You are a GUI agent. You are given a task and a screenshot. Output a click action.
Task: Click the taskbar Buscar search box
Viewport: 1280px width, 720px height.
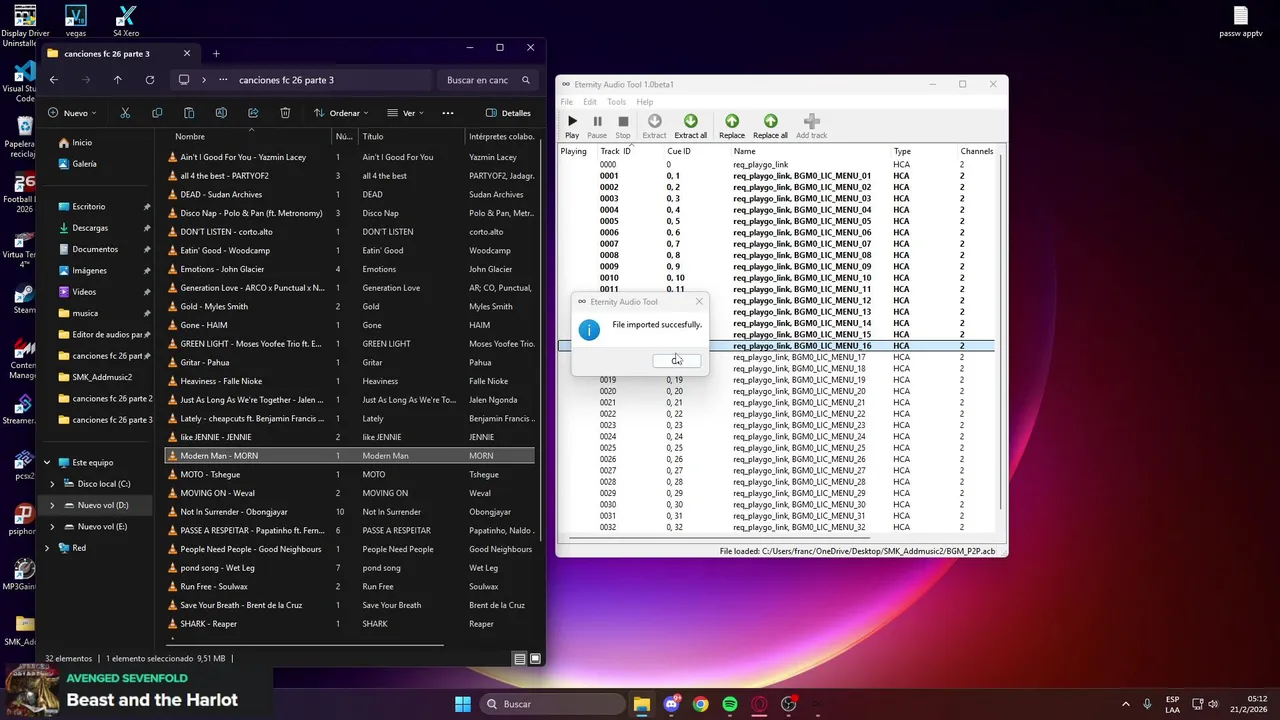(553, 704)
